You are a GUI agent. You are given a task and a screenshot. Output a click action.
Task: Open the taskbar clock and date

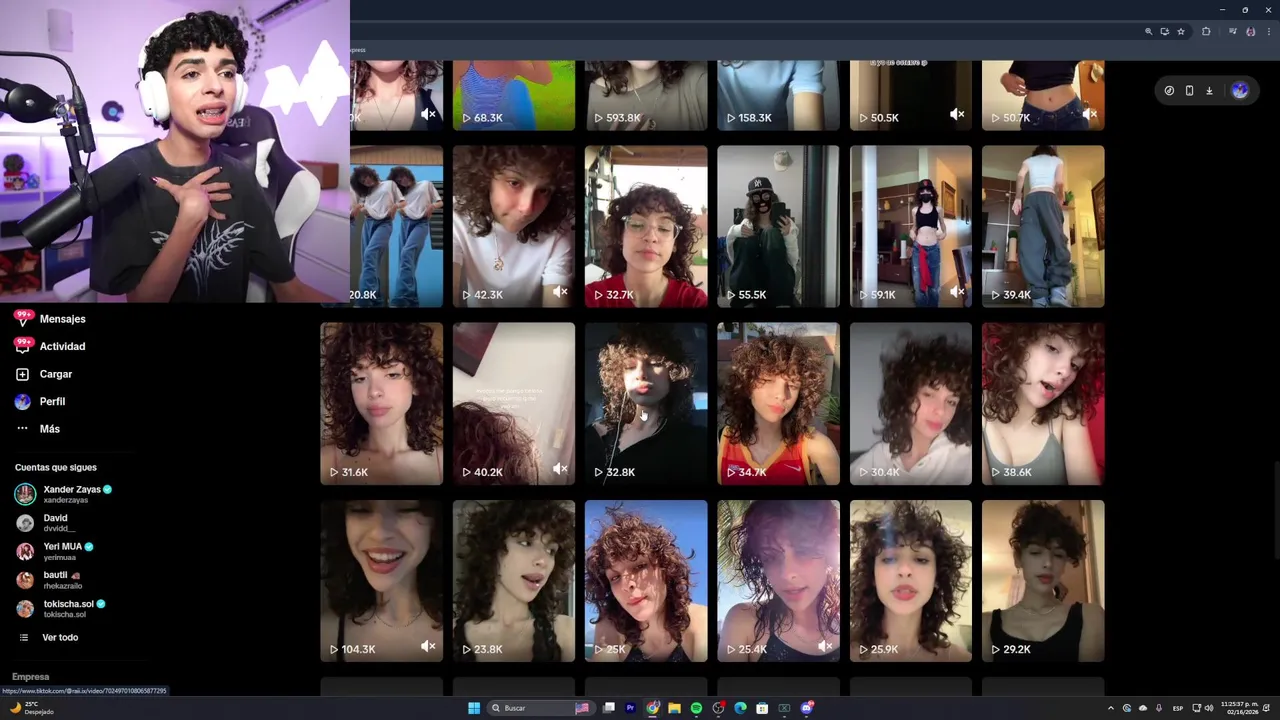1240,708
